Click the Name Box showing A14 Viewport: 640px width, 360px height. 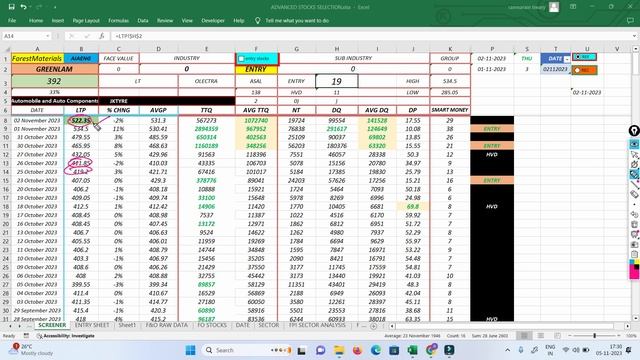pyautogui.click(x=24, y=36)
